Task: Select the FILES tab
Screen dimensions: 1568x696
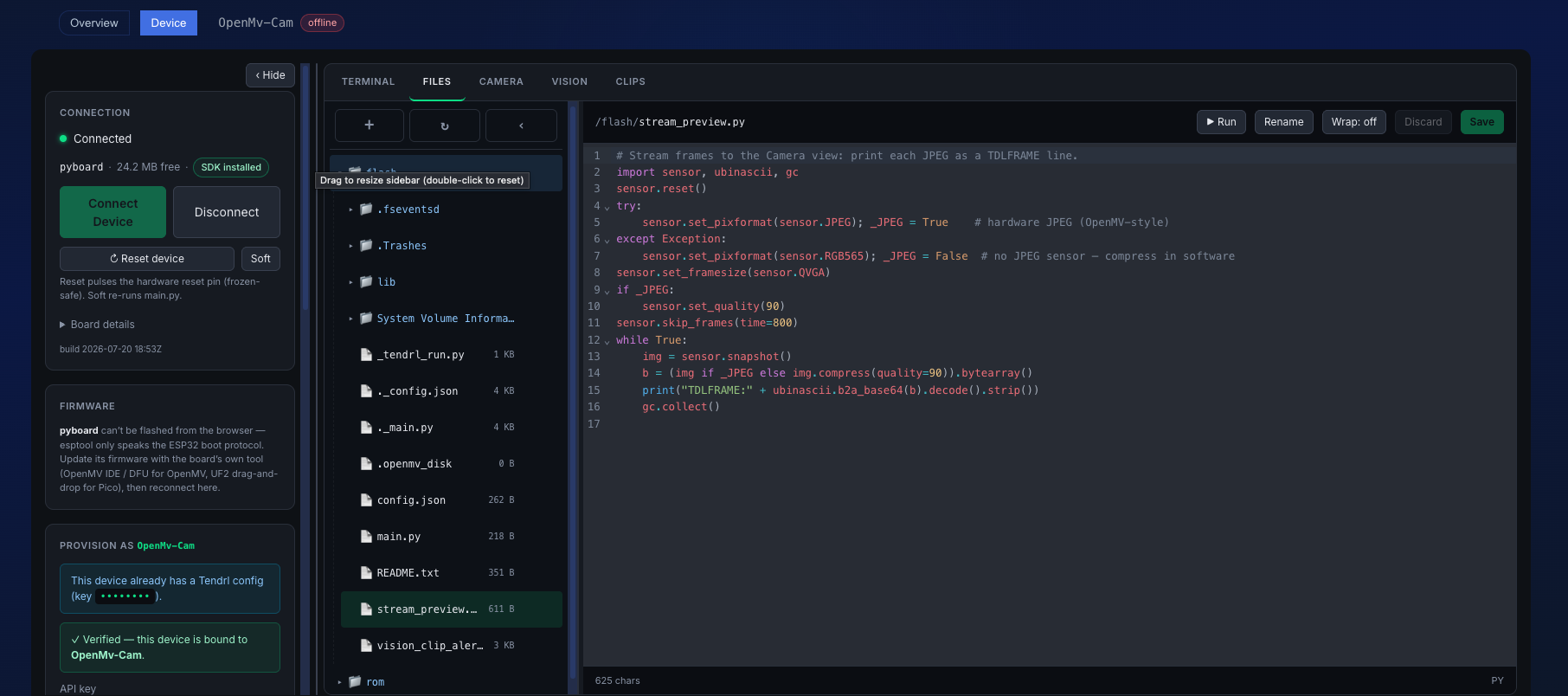Action: [x=437, y=81]
